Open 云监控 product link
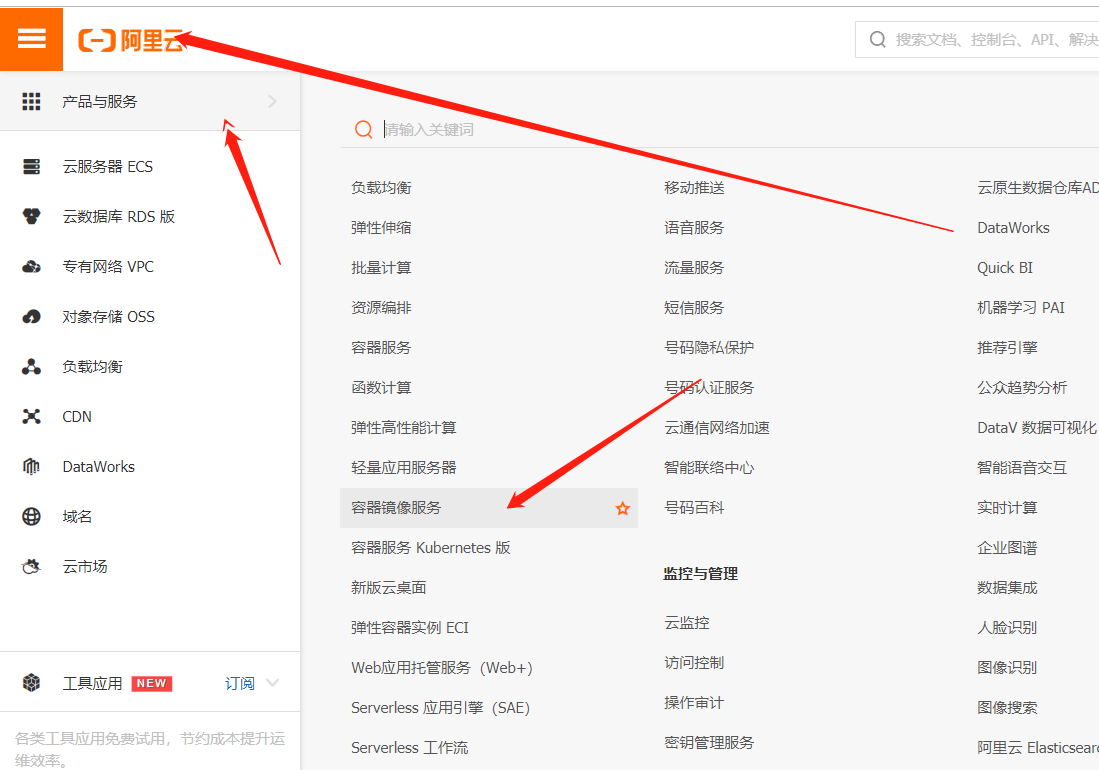 pos(687,622)
